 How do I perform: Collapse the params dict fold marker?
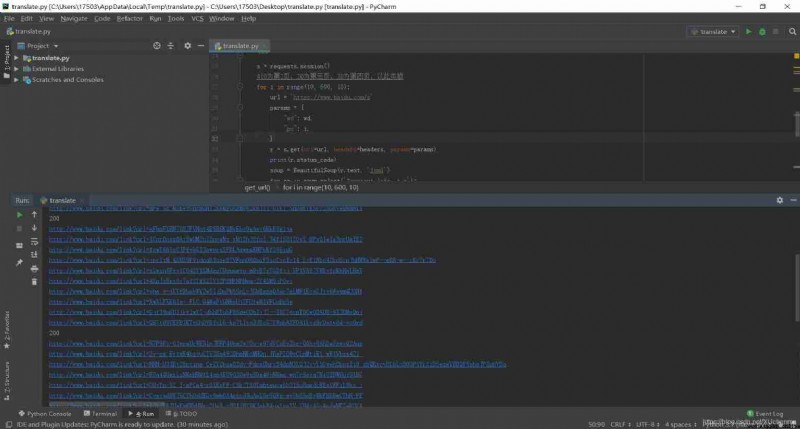pos(240,108)
